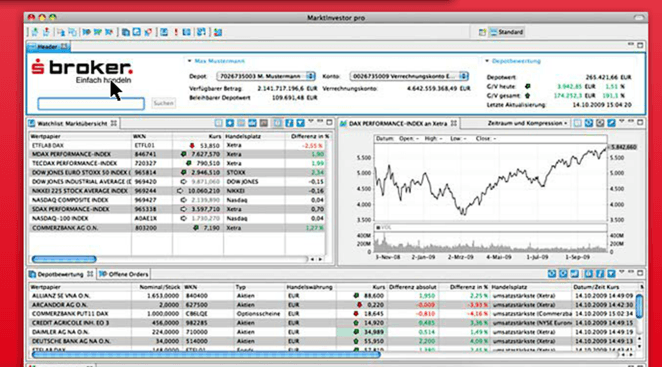Select the COMMERZBANK PUT11 DAX depot row

point(332,314)
